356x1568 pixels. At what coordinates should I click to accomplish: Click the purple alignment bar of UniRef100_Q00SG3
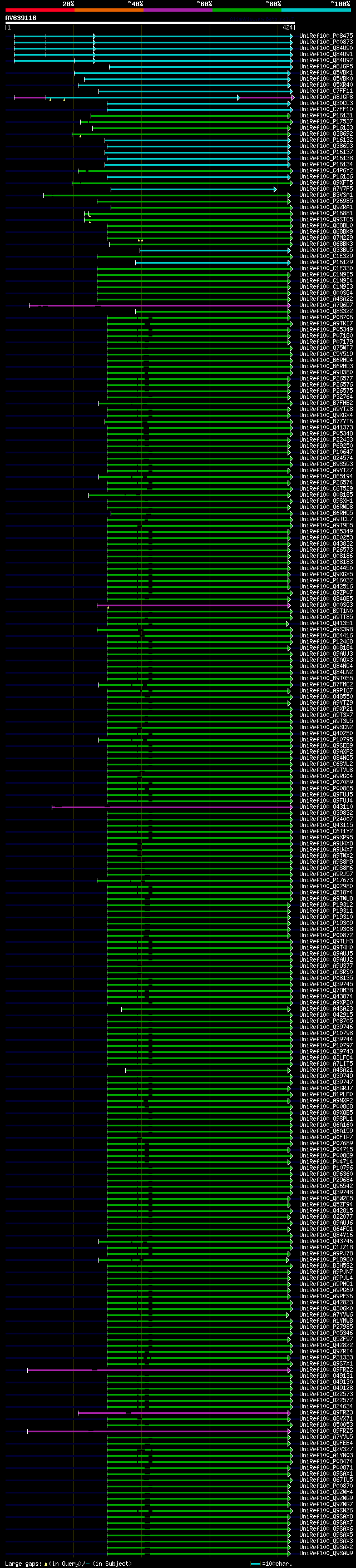tap(194, 606)
